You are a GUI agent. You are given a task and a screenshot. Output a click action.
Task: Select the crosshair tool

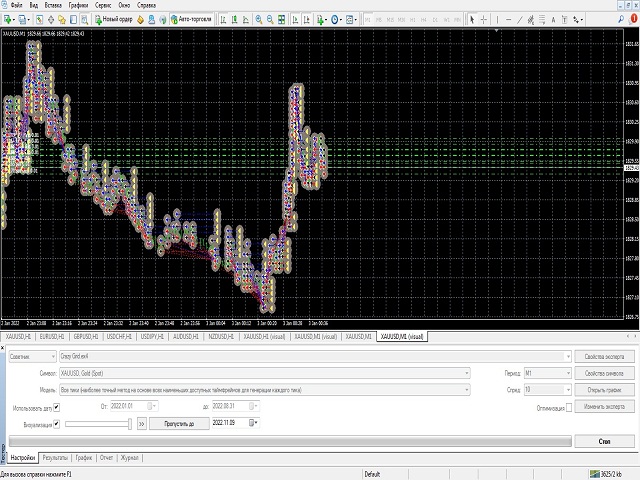coord(484,19)
